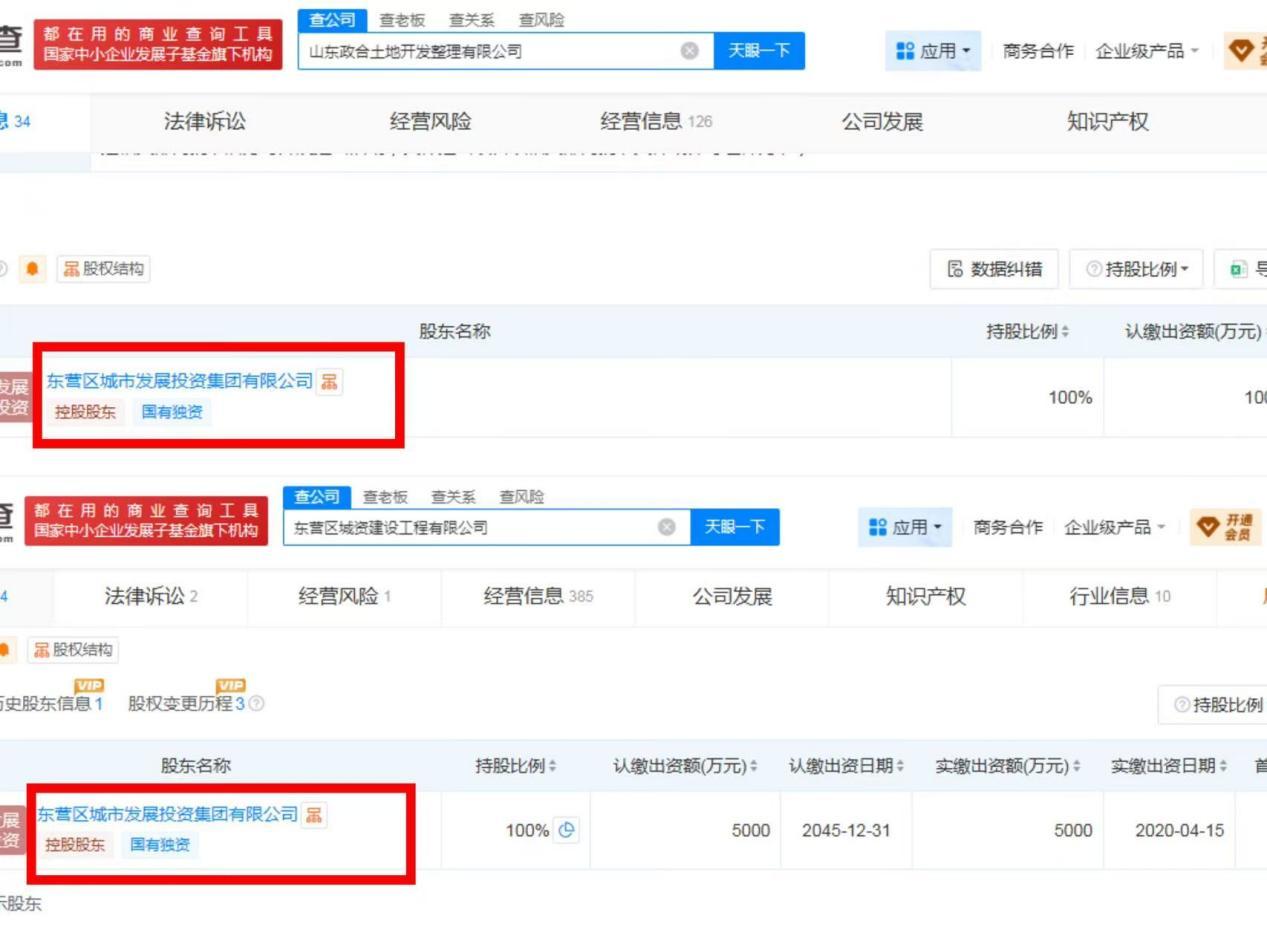Screen dimensions: 1267x950
Task: Click 股权结构 button on 山东政合 page
Action: coord(103,269)
